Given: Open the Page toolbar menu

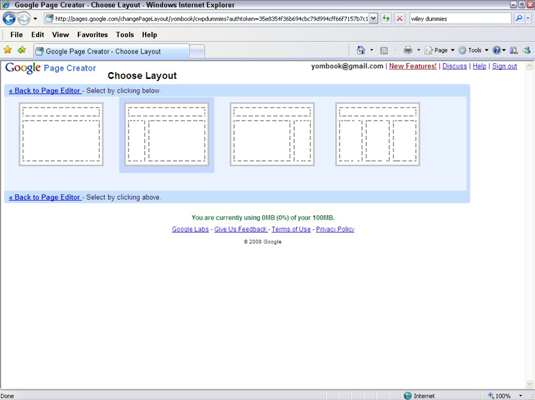Looking at the screenshot, I should pos(439,51).
